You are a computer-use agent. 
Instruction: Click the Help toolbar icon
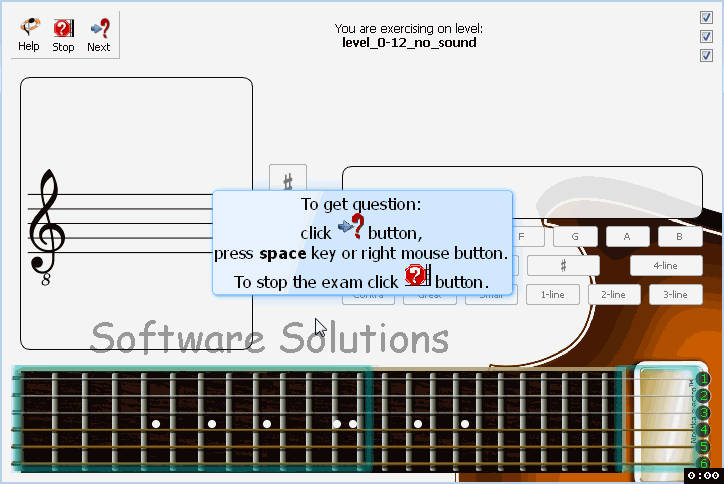pyautogui.click(x=29, y=34)
